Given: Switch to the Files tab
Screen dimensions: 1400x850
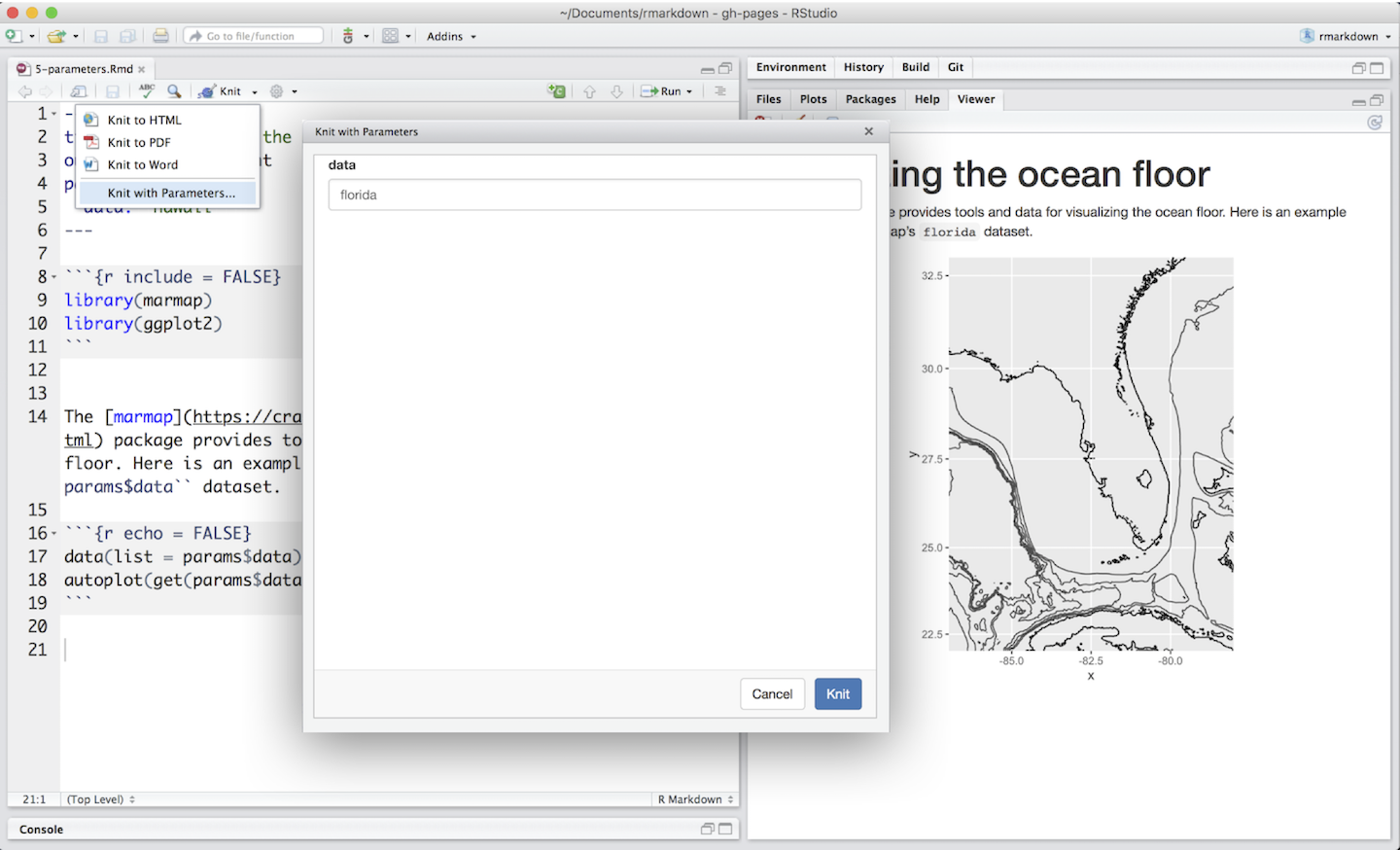Looking at the screenshot, I should [x=769, y=99].
